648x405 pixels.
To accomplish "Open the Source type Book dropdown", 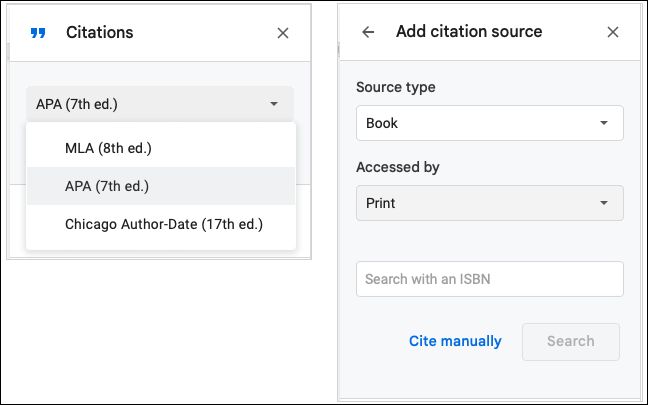I will point(490,123).
